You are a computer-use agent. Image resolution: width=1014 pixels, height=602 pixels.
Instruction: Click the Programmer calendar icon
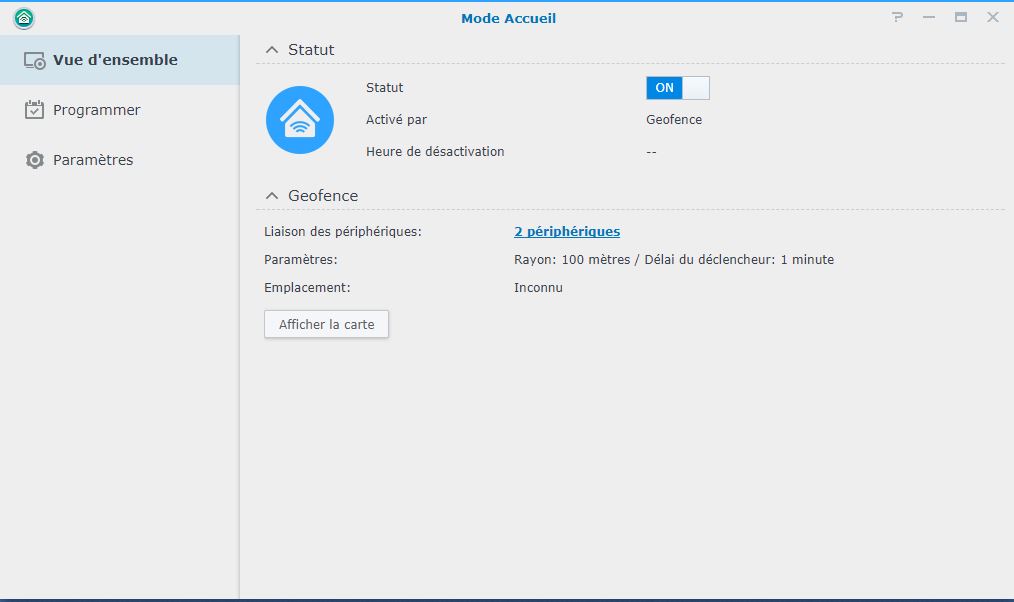[x=35, y=110]
